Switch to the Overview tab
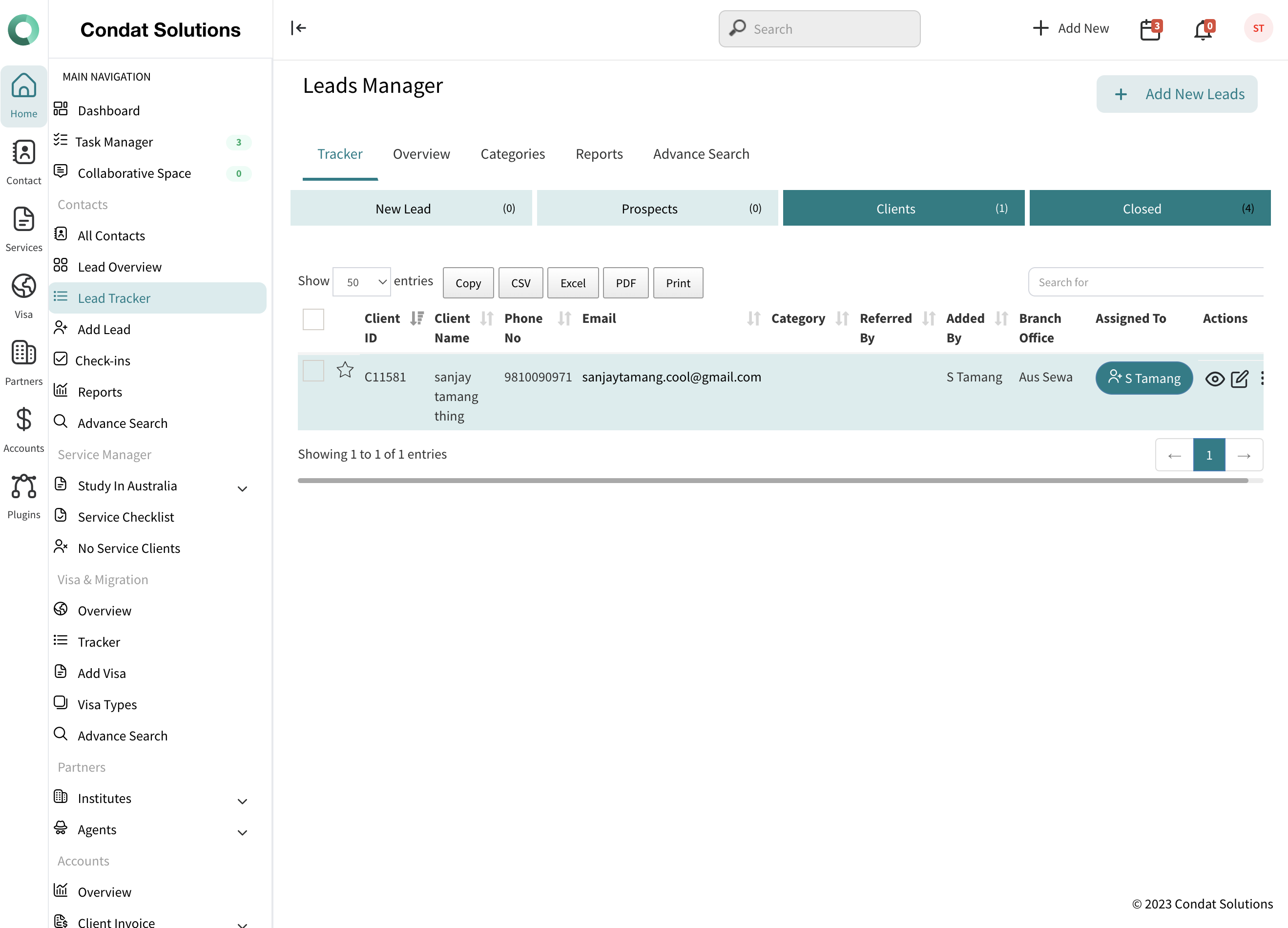 coord(421,154)
